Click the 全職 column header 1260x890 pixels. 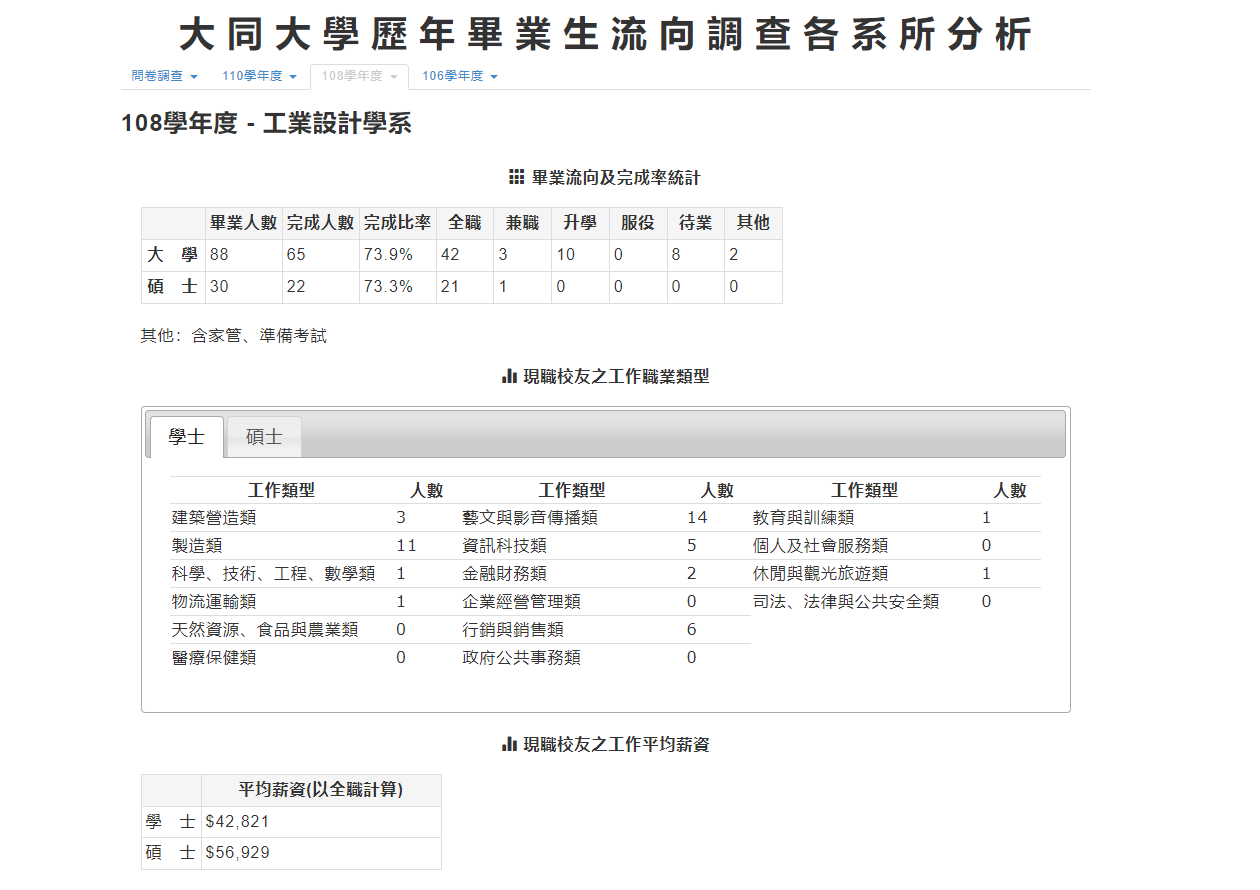tap(464, 223)
